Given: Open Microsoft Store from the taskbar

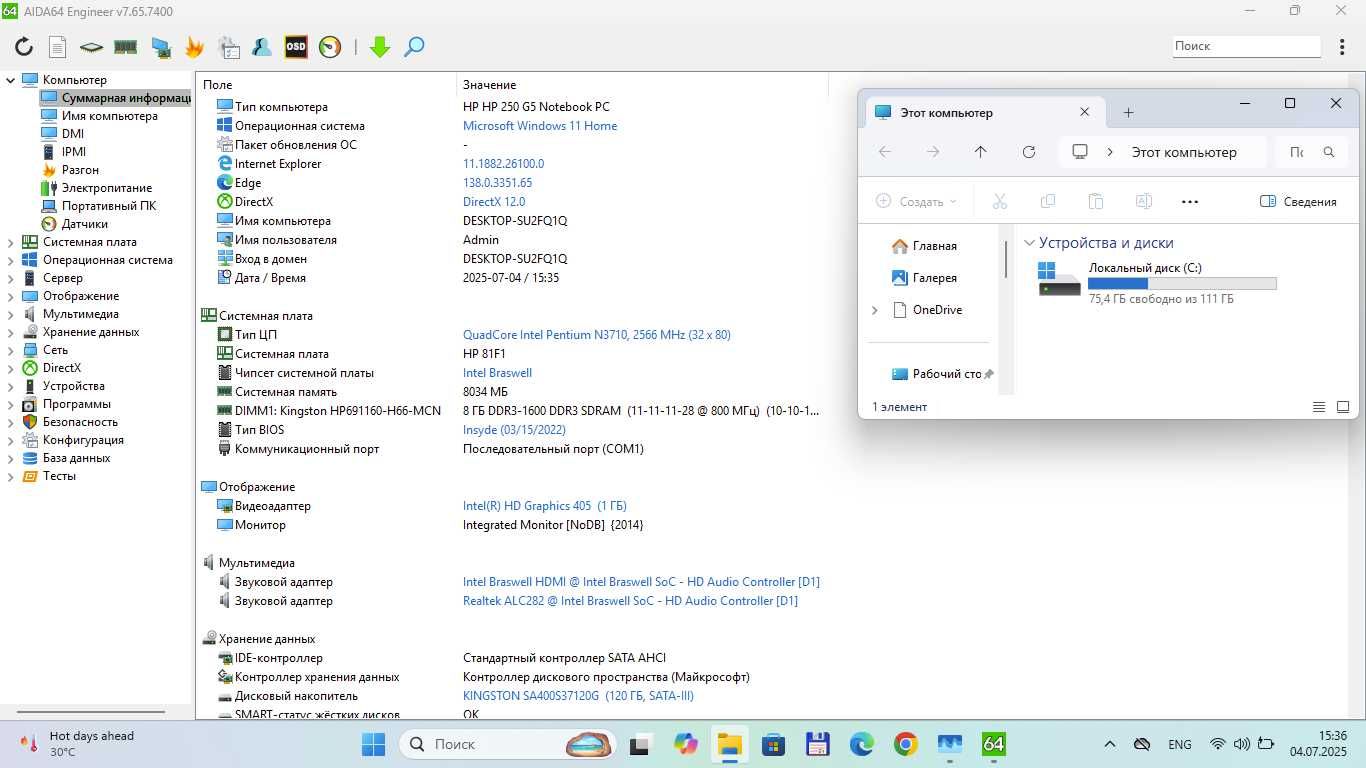Looking at the screenshot, I should pos(773,744).
